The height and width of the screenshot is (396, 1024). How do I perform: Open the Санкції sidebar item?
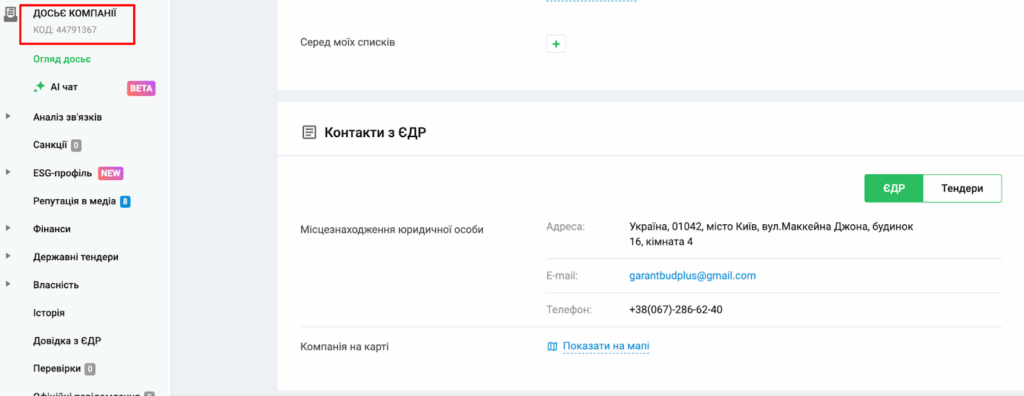coord(50,145)
